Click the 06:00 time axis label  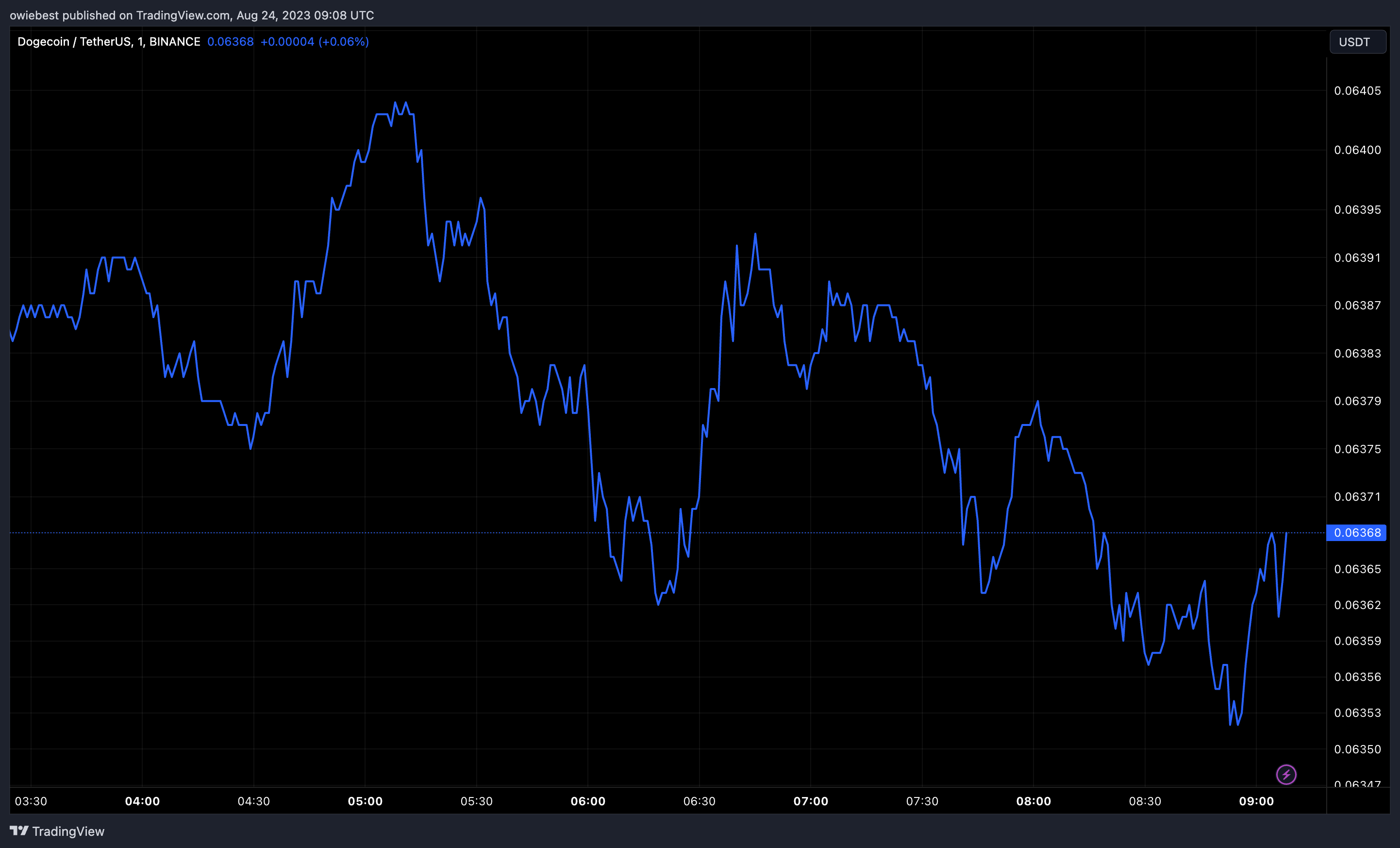(587, 801)
